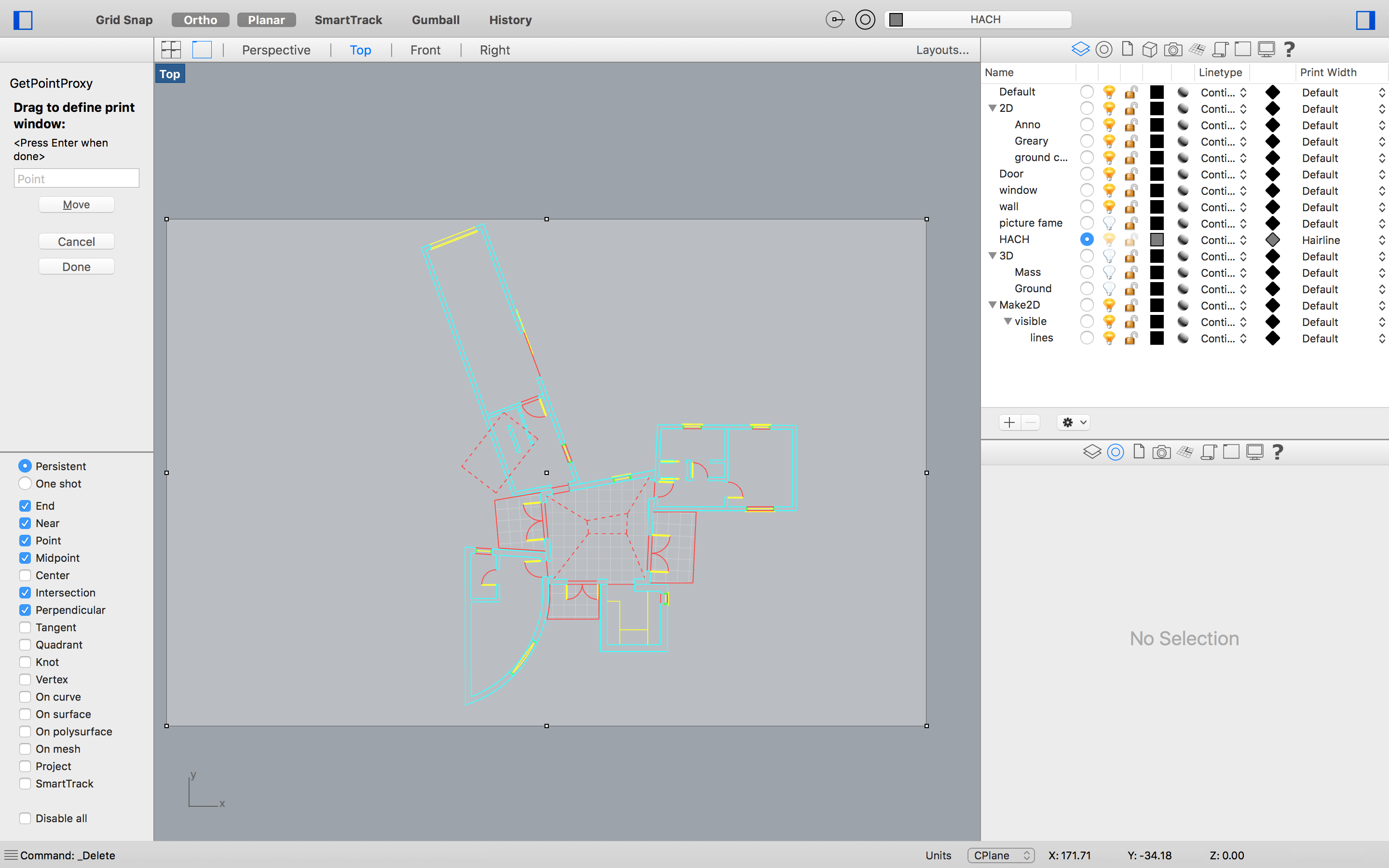The image size is (1389, 868).
Task: Open the viewport rectangle icon in upper inspector
Action: [x=1243, y=49]
